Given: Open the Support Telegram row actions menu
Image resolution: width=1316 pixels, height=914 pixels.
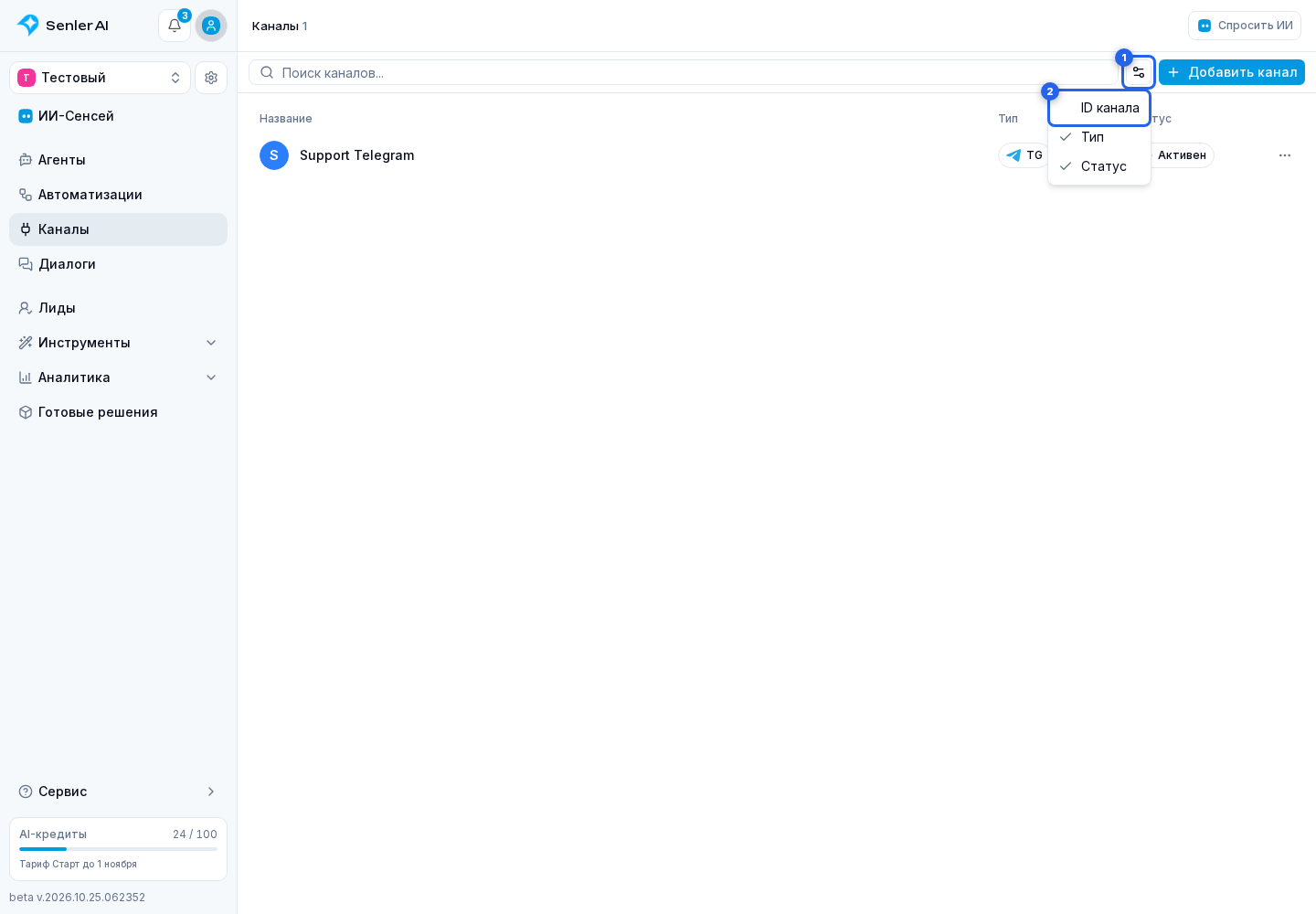Looking at the screenshot, I should click(1285, 155).
